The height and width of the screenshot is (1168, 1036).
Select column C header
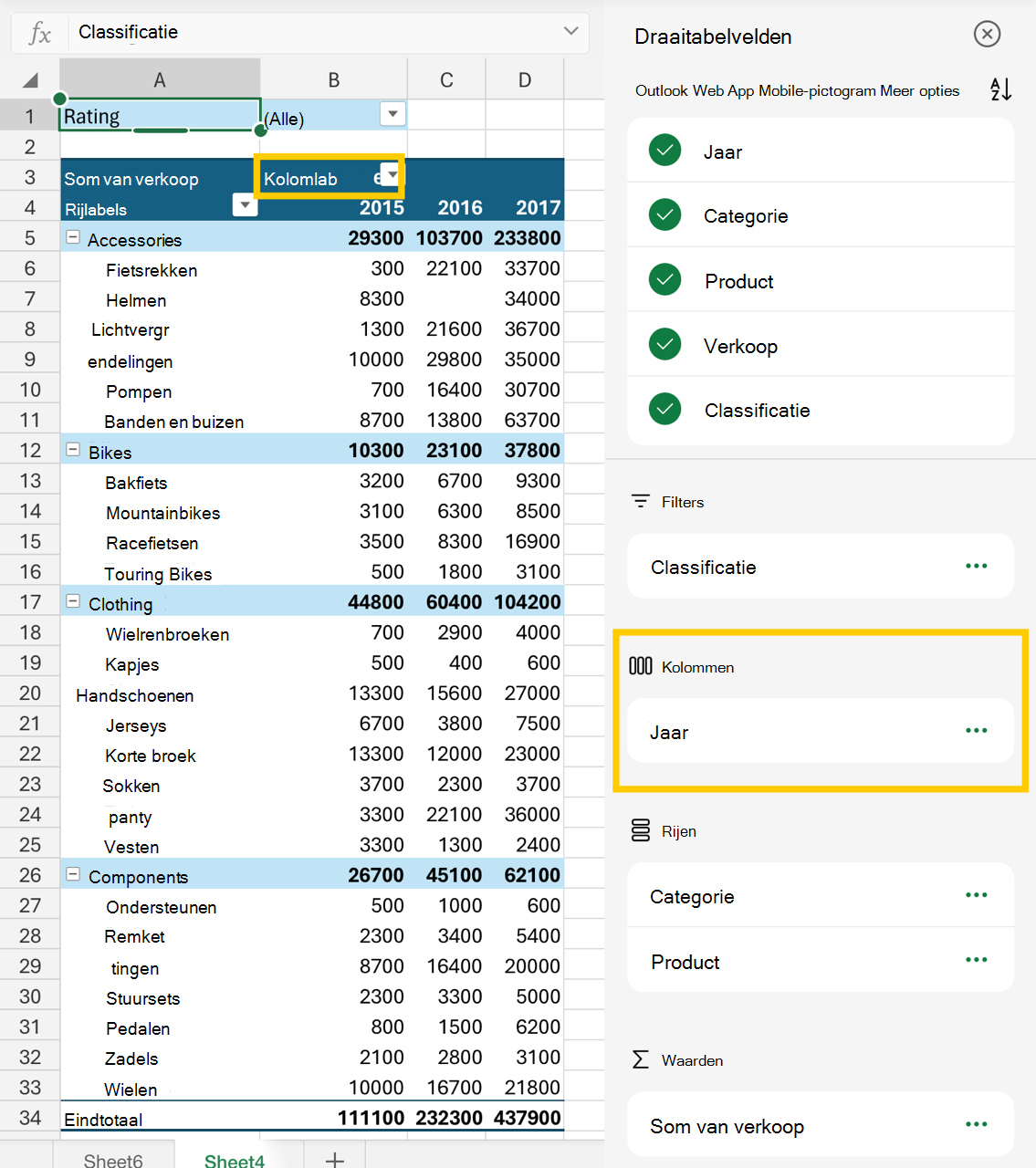pyautogui.click(x=446, y=79)
